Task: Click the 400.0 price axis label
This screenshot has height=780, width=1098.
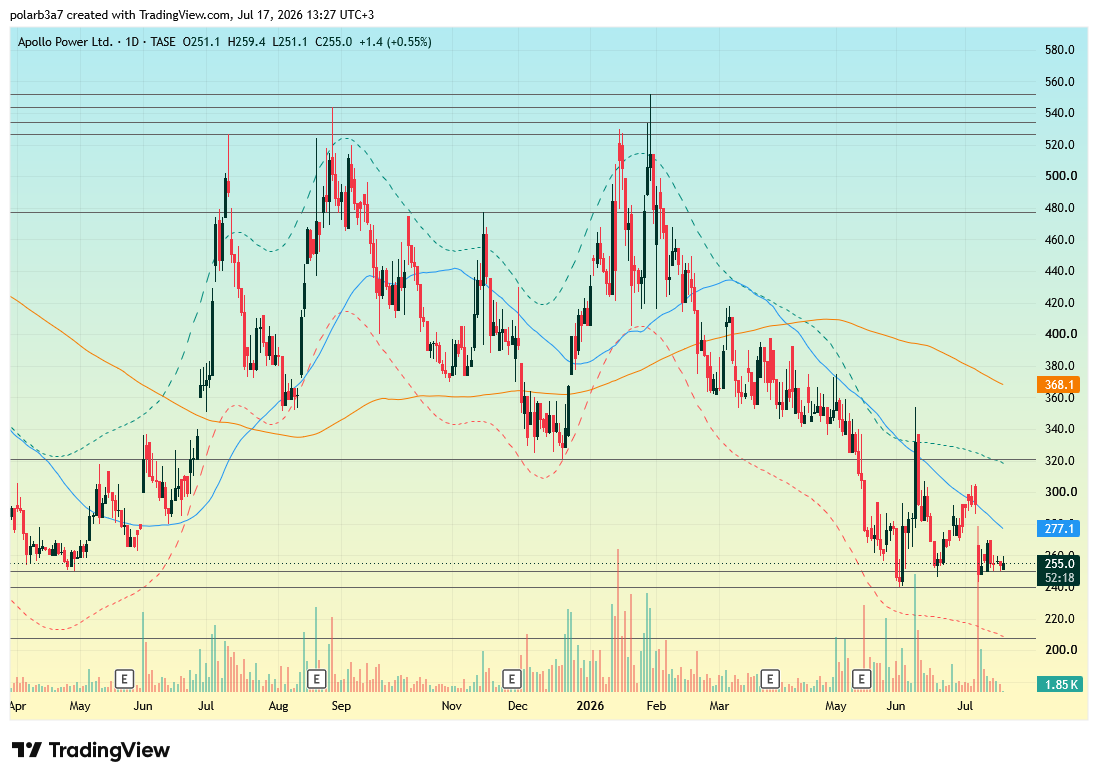Action: click(x=1059, y=334)
